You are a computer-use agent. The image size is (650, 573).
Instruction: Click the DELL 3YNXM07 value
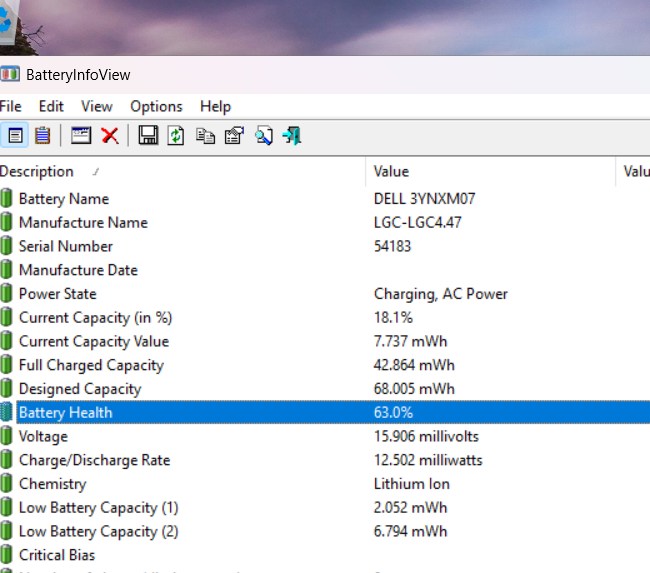424,199
